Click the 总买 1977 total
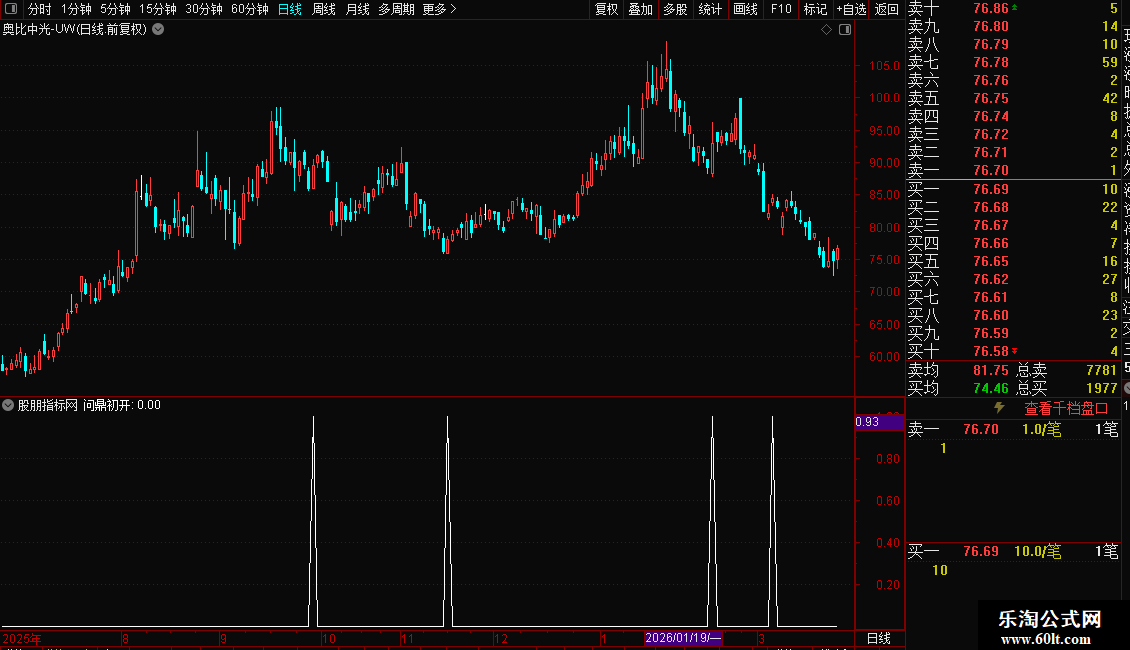This screenshot has height=650, width=1130. pos(1067,388)
